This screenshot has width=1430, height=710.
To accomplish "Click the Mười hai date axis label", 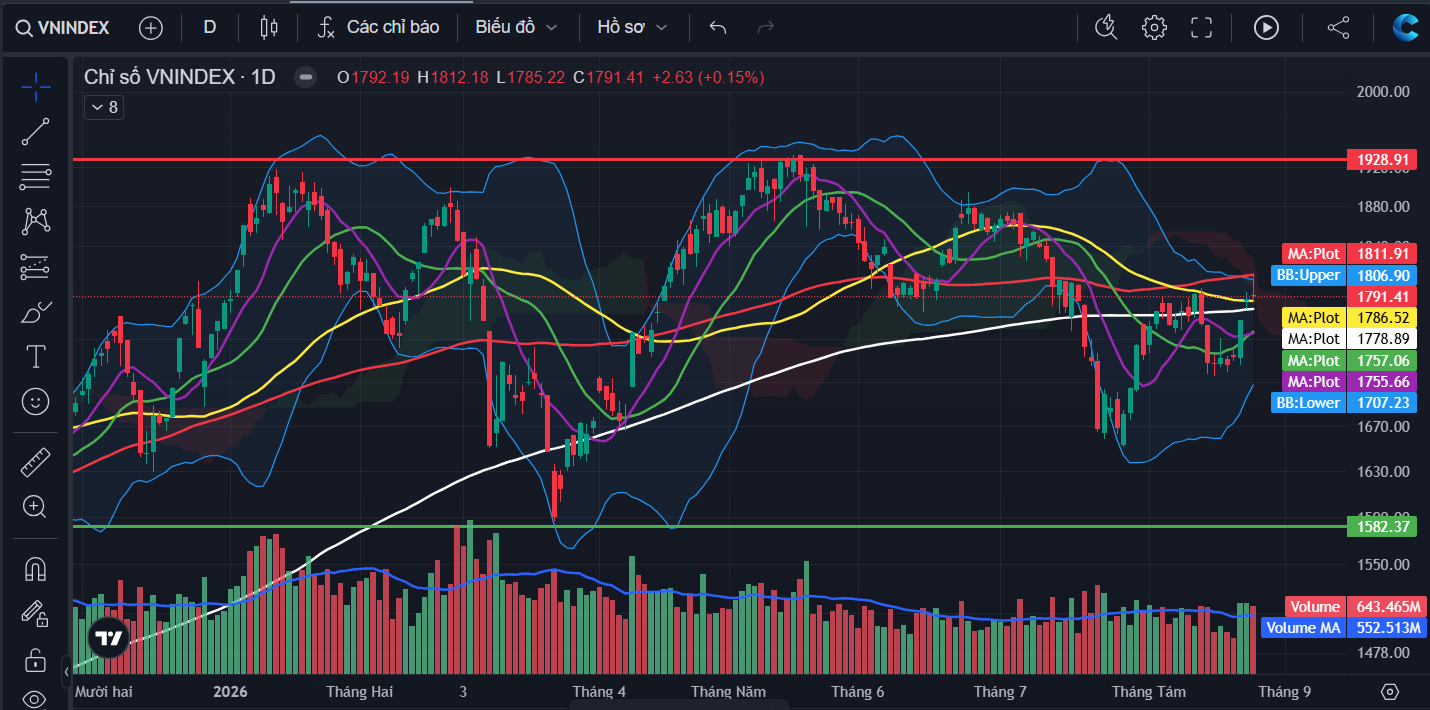I will [104, 692].
